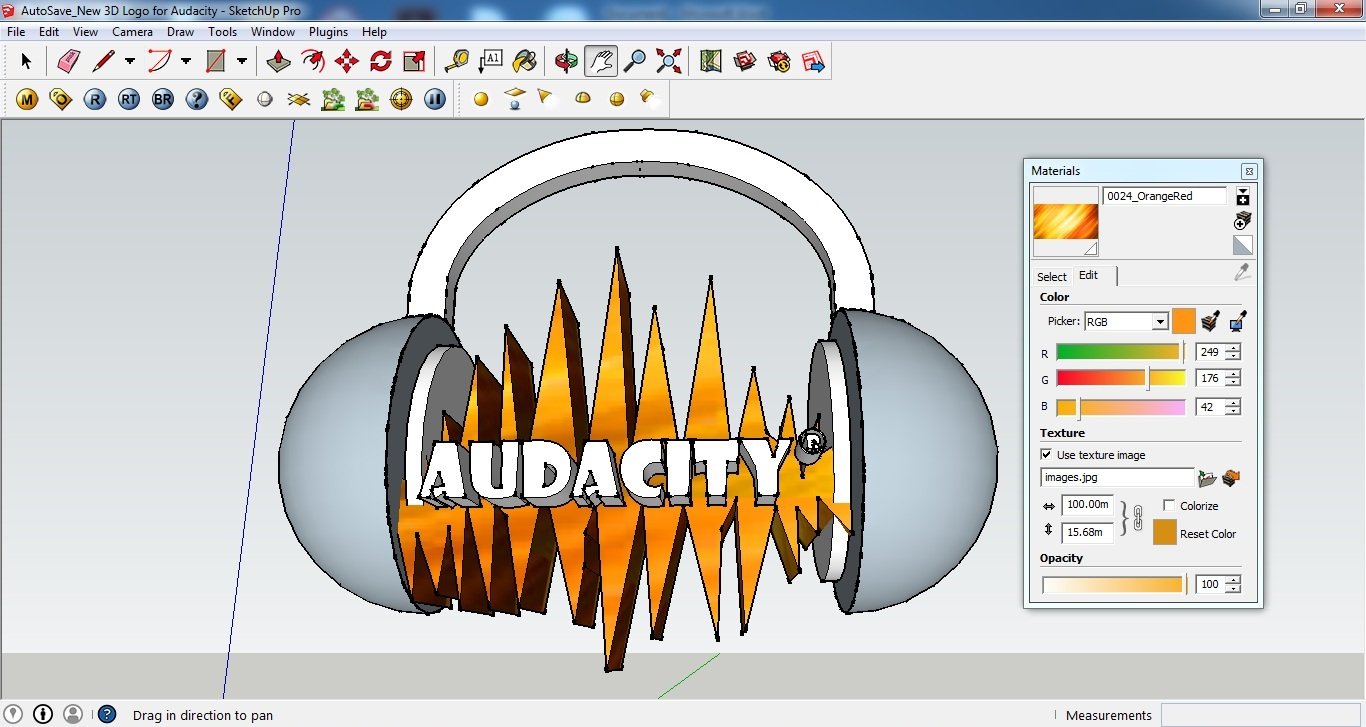Open the Line tool dropdown arrow
This screenshot has height=727, width=1366.
(x=130, y=61)
